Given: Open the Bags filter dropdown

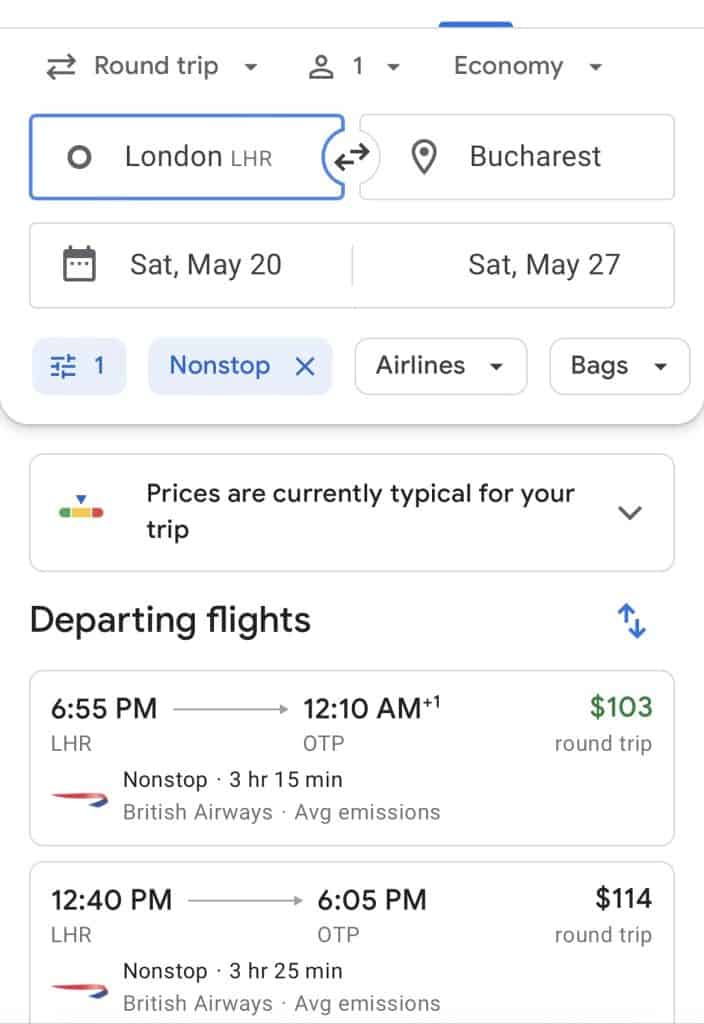Looking at the screenshot, I should point(619,366).
